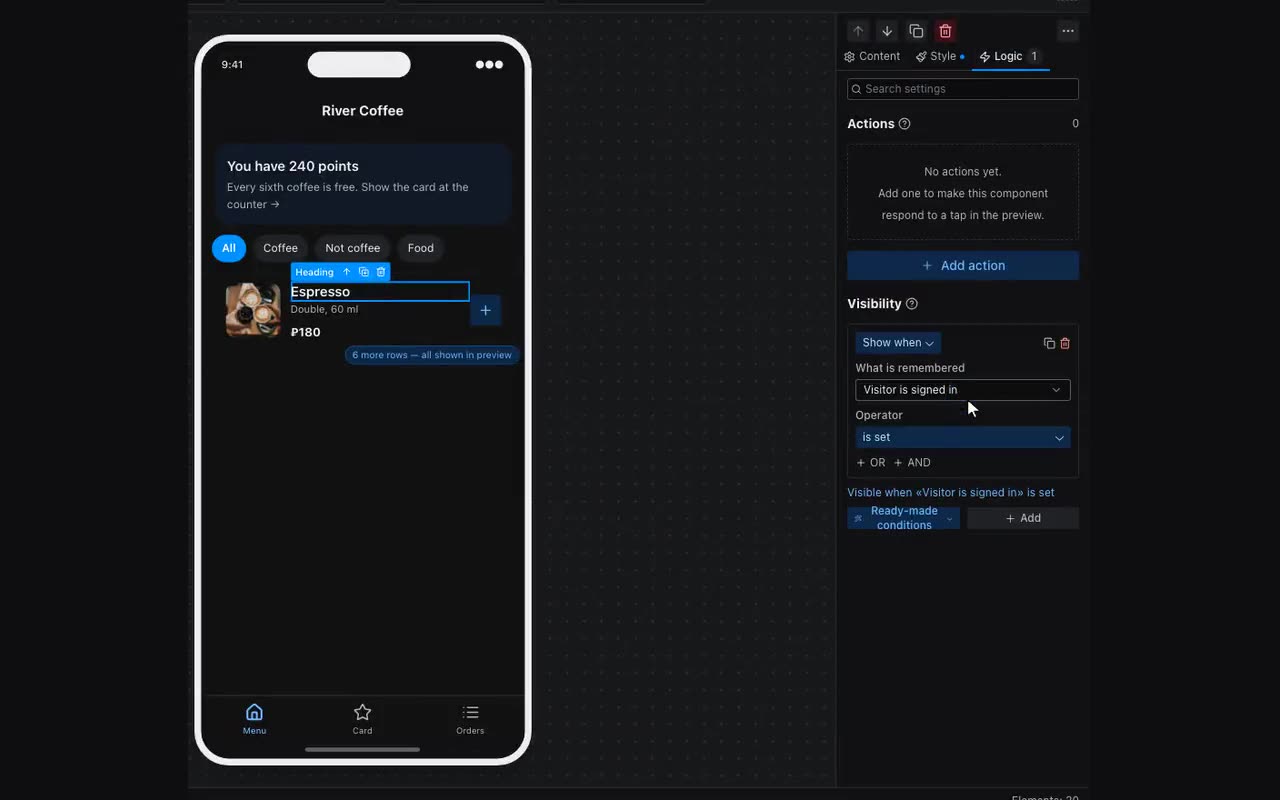Select the All filter chip in preview

229,248
